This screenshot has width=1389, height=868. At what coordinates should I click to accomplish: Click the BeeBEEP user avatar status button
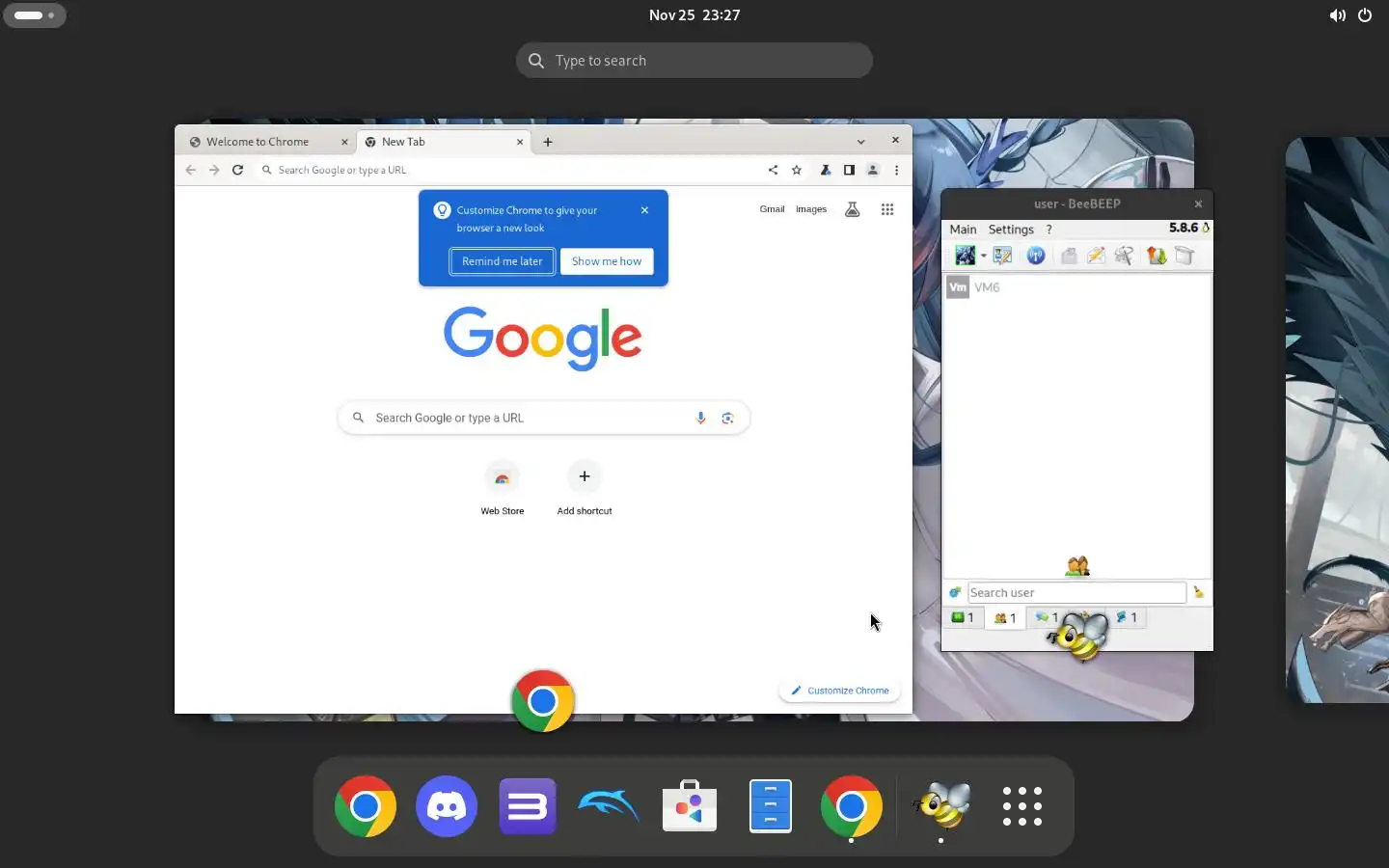pos(965,256)
